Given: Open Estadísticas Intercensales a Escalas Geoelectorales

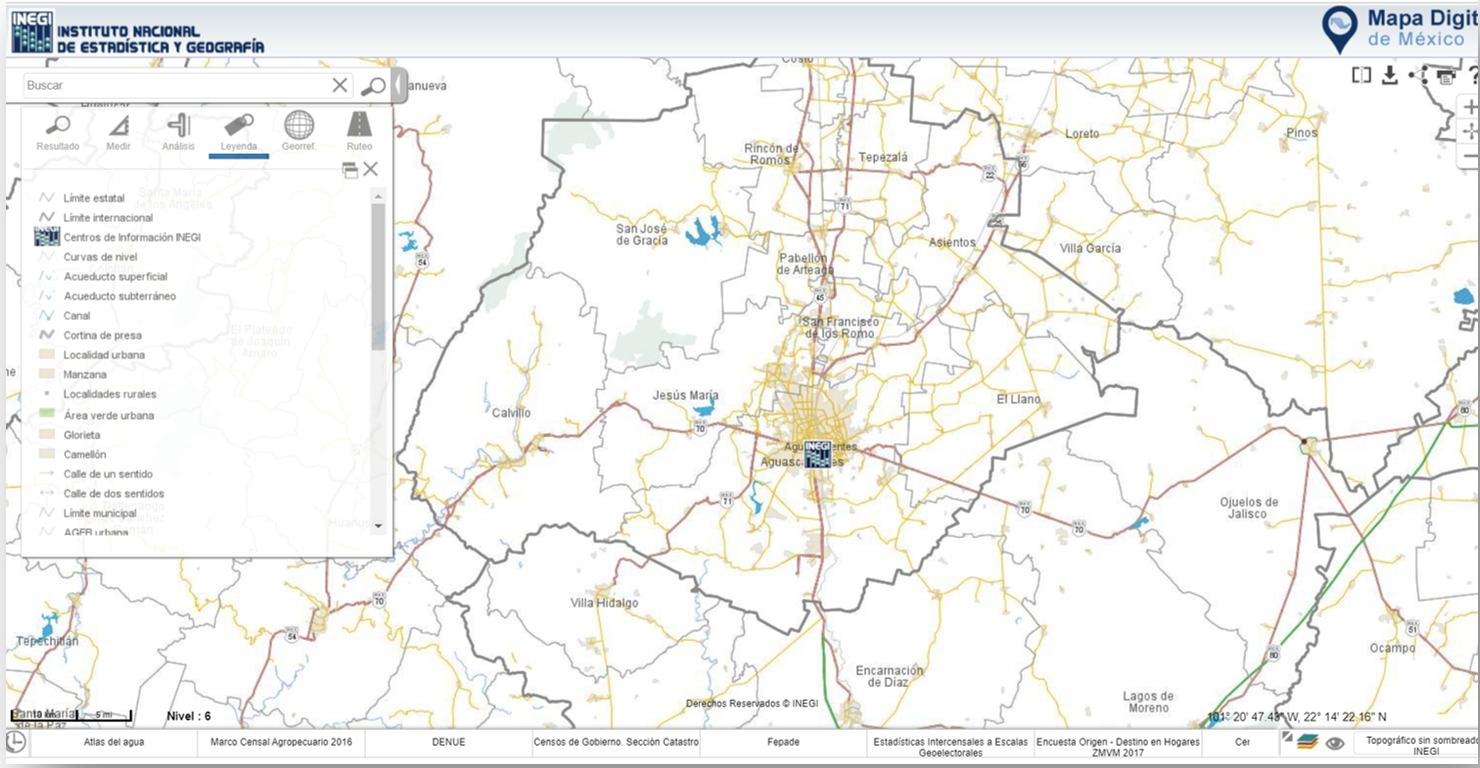Looking at the screenshot, I should (950, 747).
